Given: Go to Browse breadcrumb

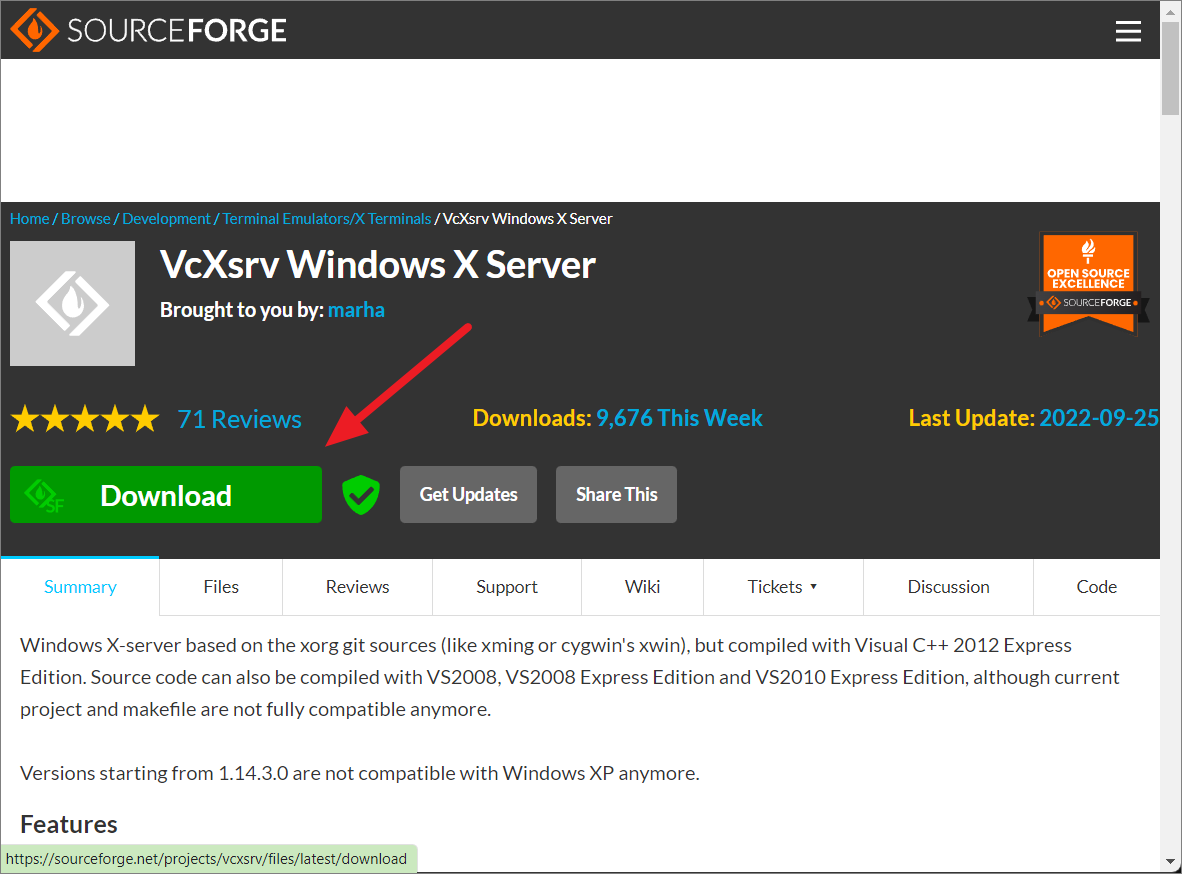Looking at the screenshot, I should tap(86, 219).
